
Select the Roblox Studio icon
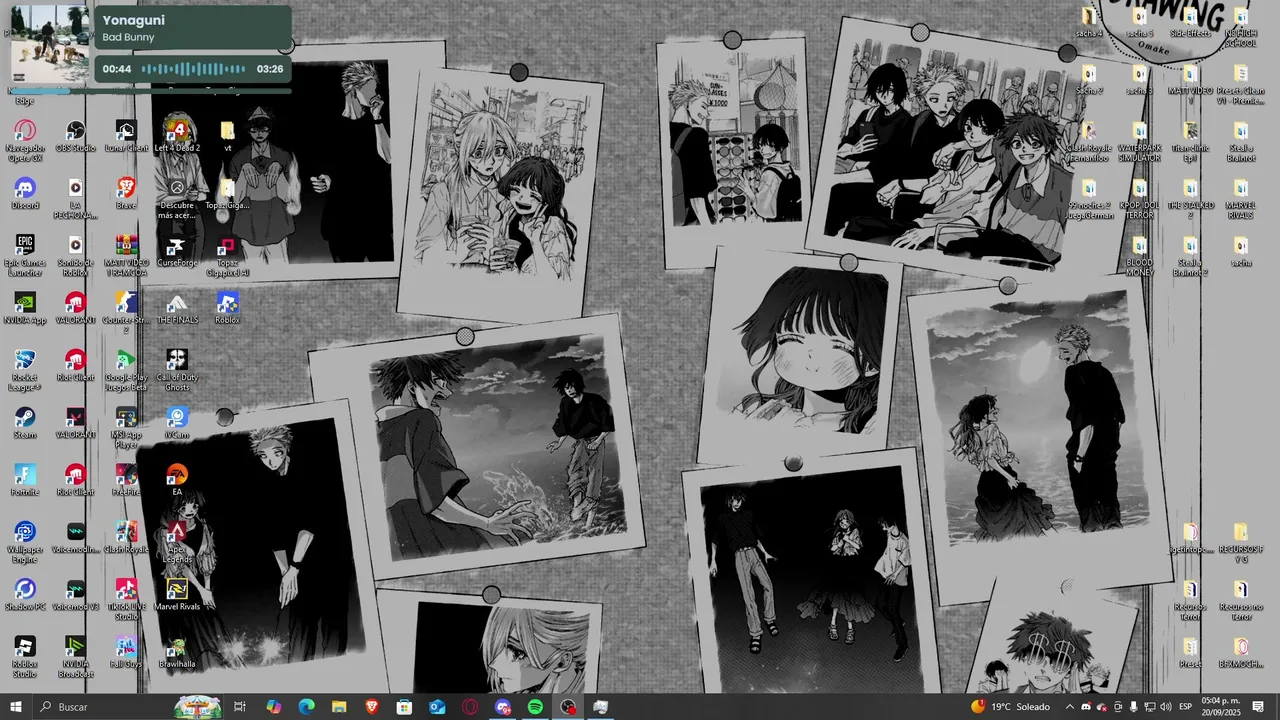25,657
